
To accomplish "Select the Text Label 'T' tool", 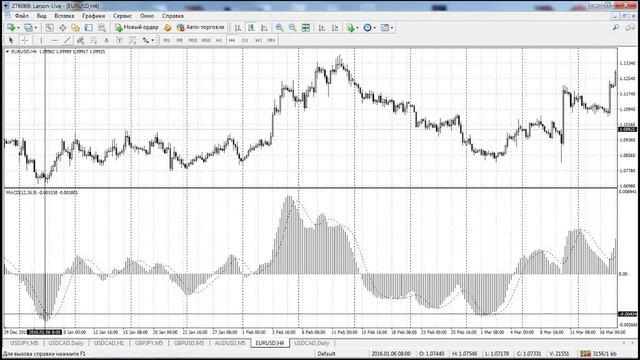I will 120,40.
